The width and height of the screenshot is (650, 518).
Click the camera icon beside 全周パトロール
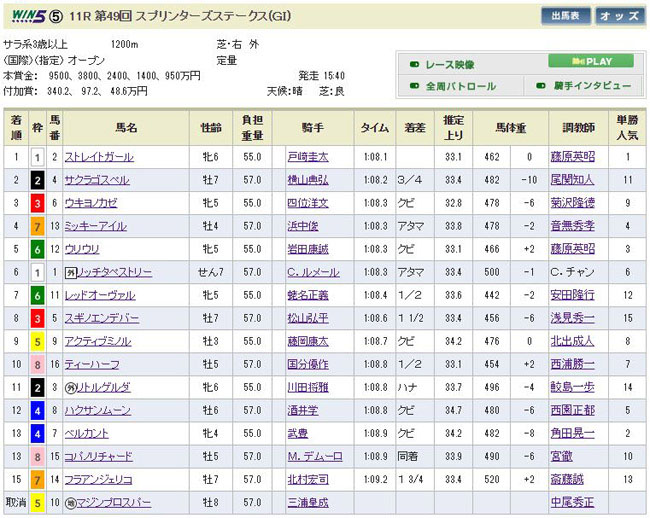pyautogui.click(x=414, y=86)
